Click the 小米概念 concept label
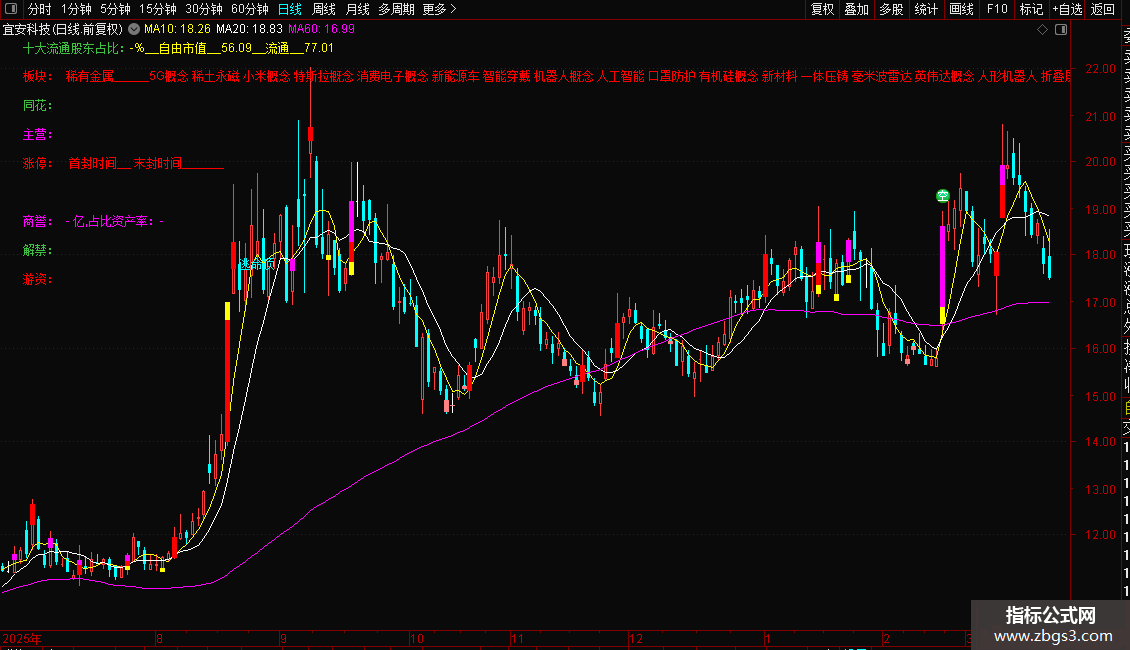Image resolution: width=1130 pixels, height=650 pixels. point(266,76)
